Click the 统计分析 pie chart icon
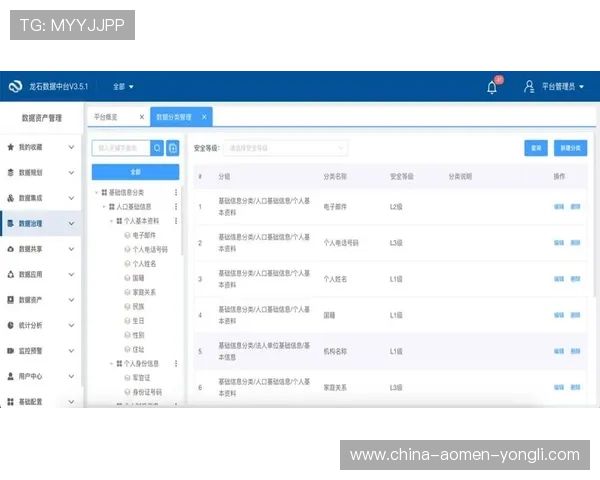Image resolution: width=600 pixels, height=480 pixels. point(11,325)
